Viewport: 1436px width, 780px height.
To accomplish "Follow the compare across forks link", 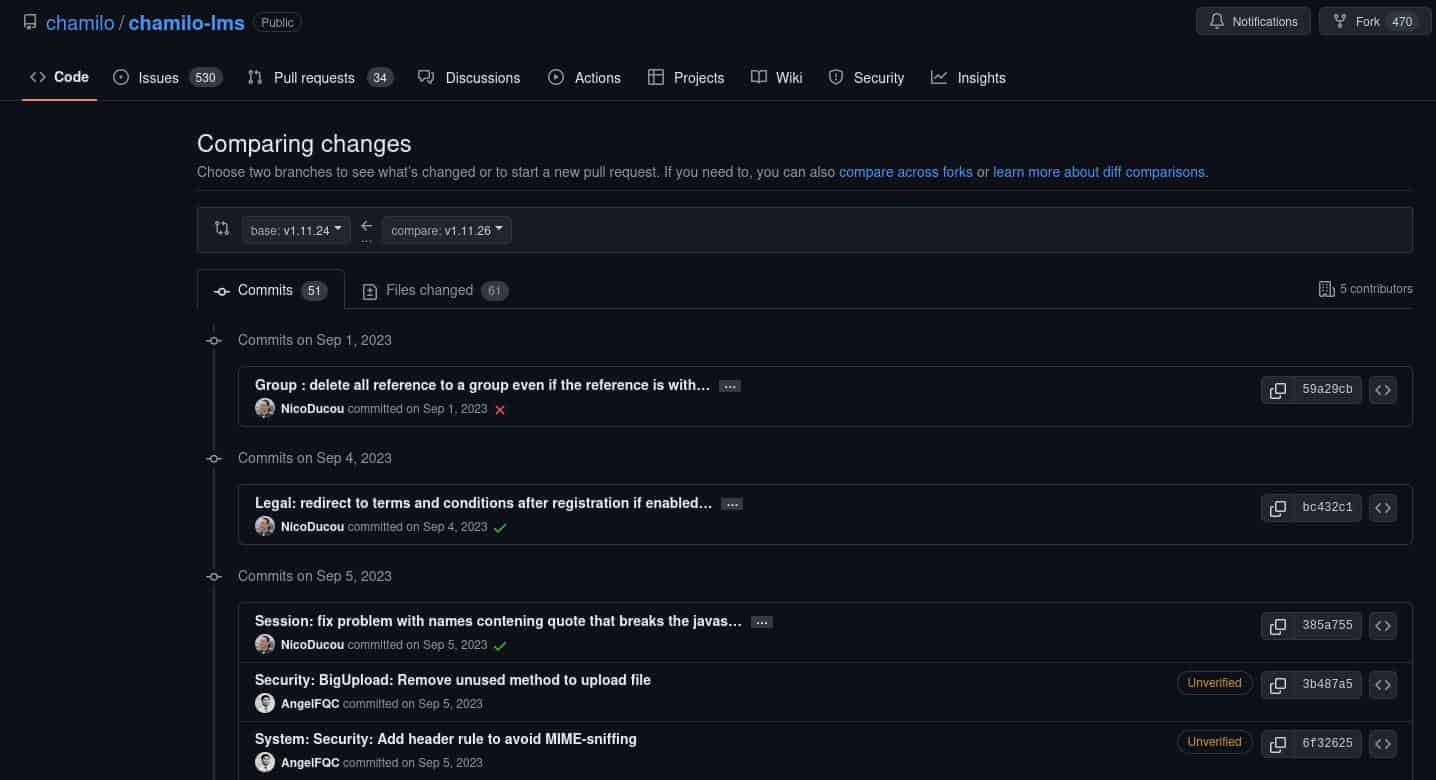I will click(906, 172).
